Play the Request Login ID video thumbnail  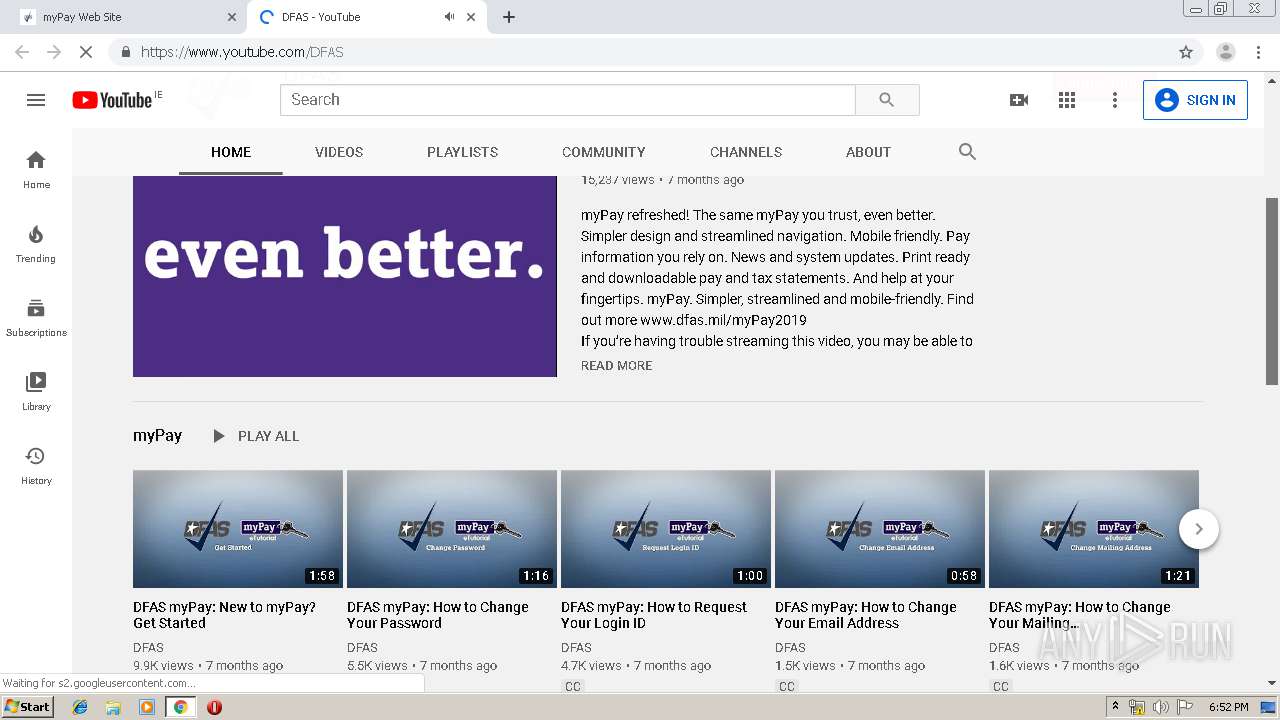coord(666,529)
